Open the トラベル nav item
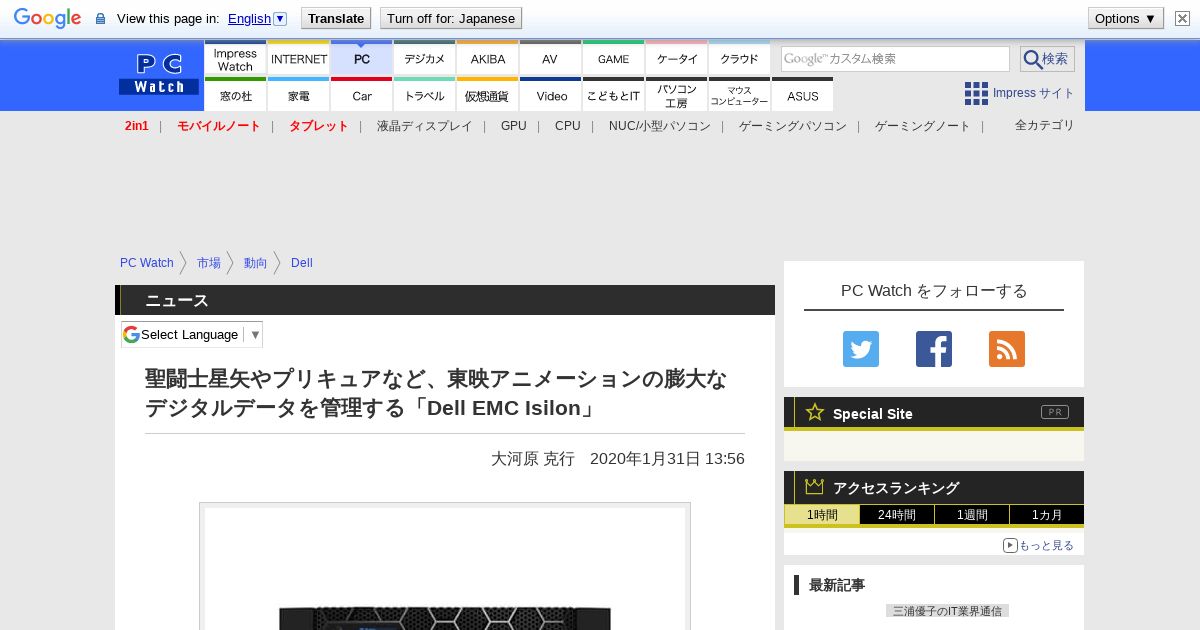1200x630 pixels. 425,95
